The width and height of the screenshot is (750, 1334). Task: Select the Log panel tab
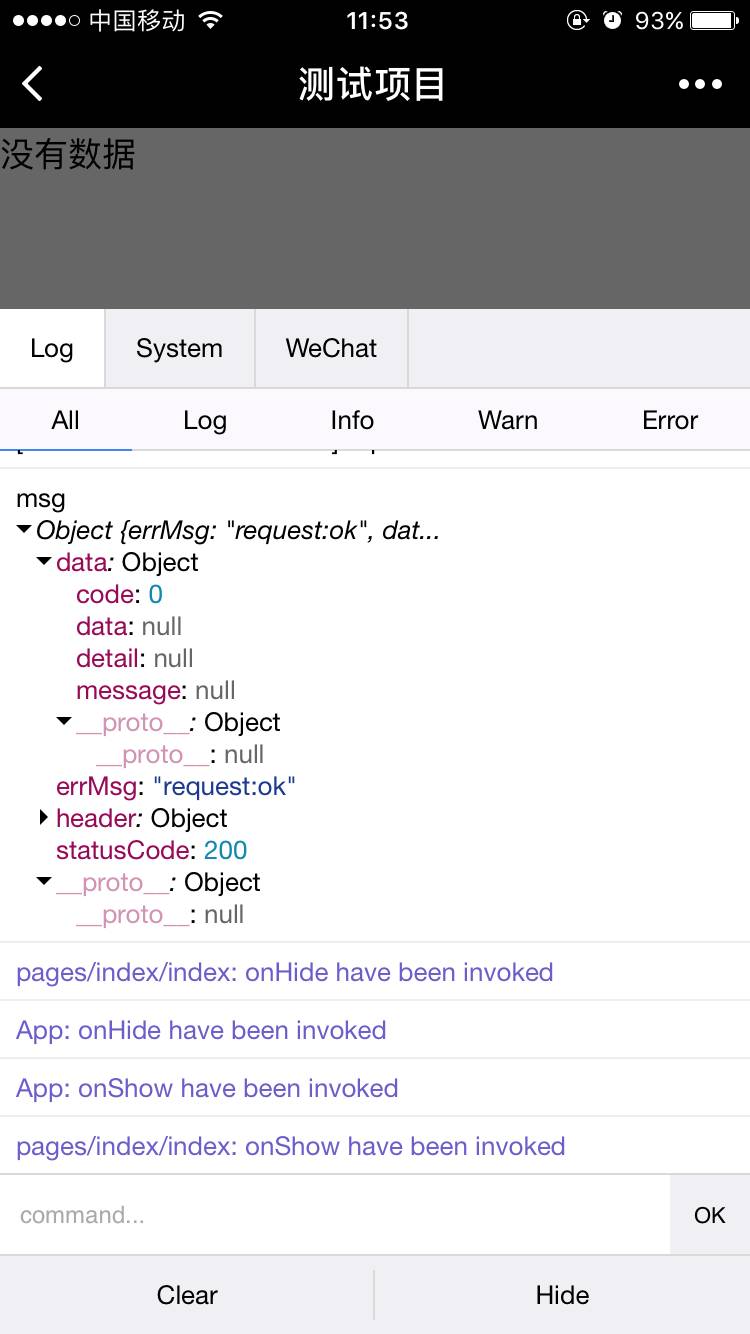(x=52, y=348)
